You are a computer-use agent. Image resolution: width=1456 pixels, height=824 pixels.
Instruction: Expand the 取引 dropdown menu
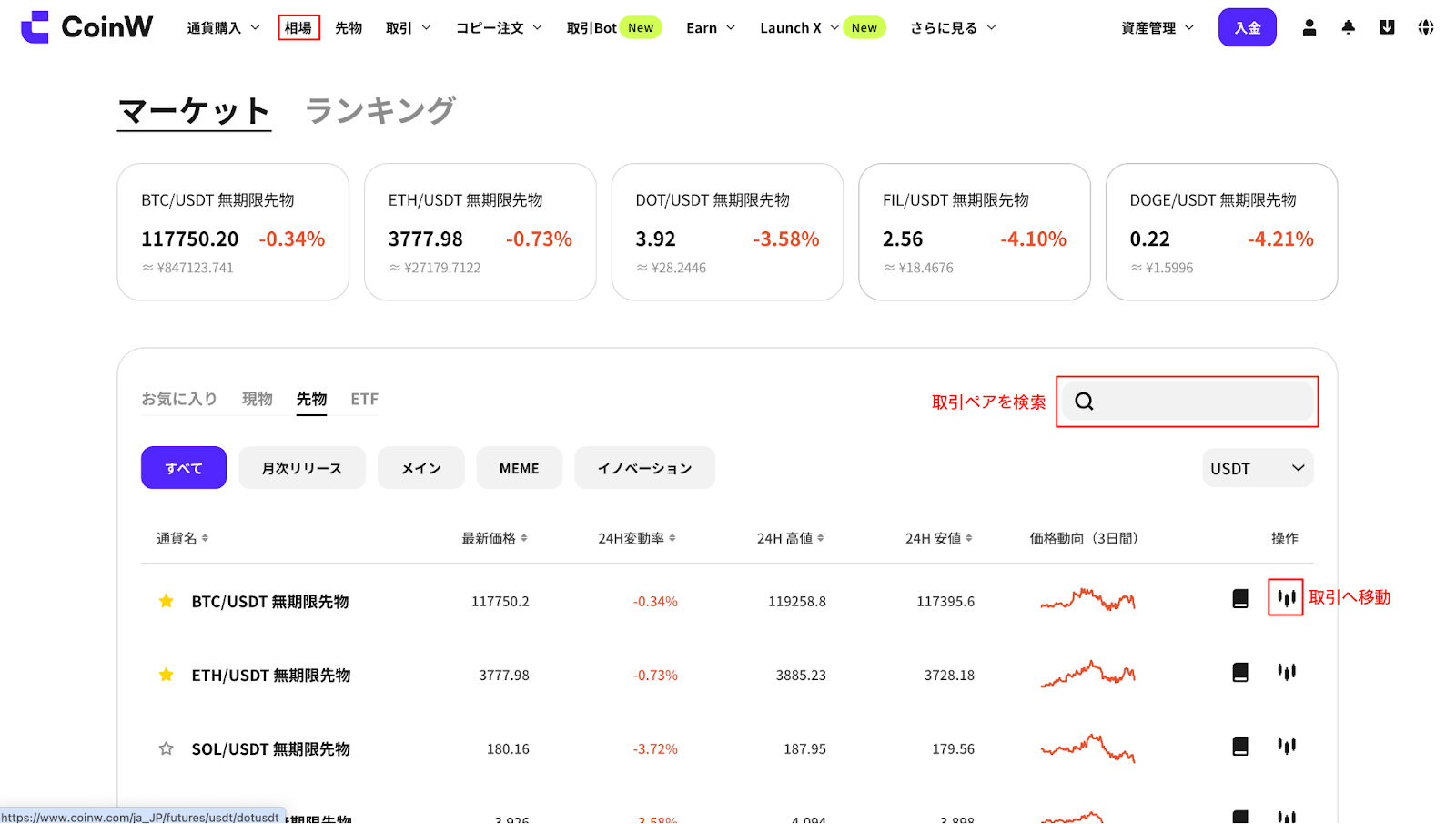click(408, 28)
